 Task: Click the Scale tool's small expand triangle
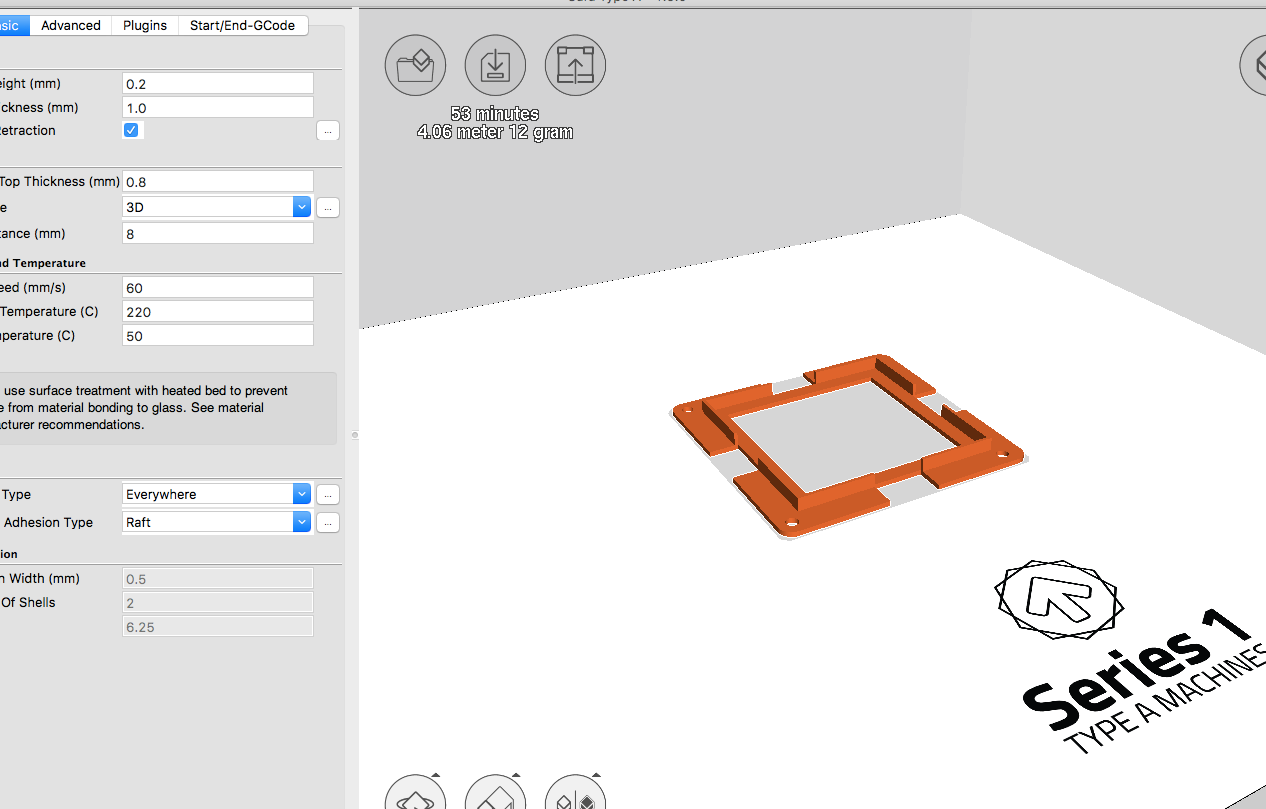pyautogui.click(x=516, y=775)
